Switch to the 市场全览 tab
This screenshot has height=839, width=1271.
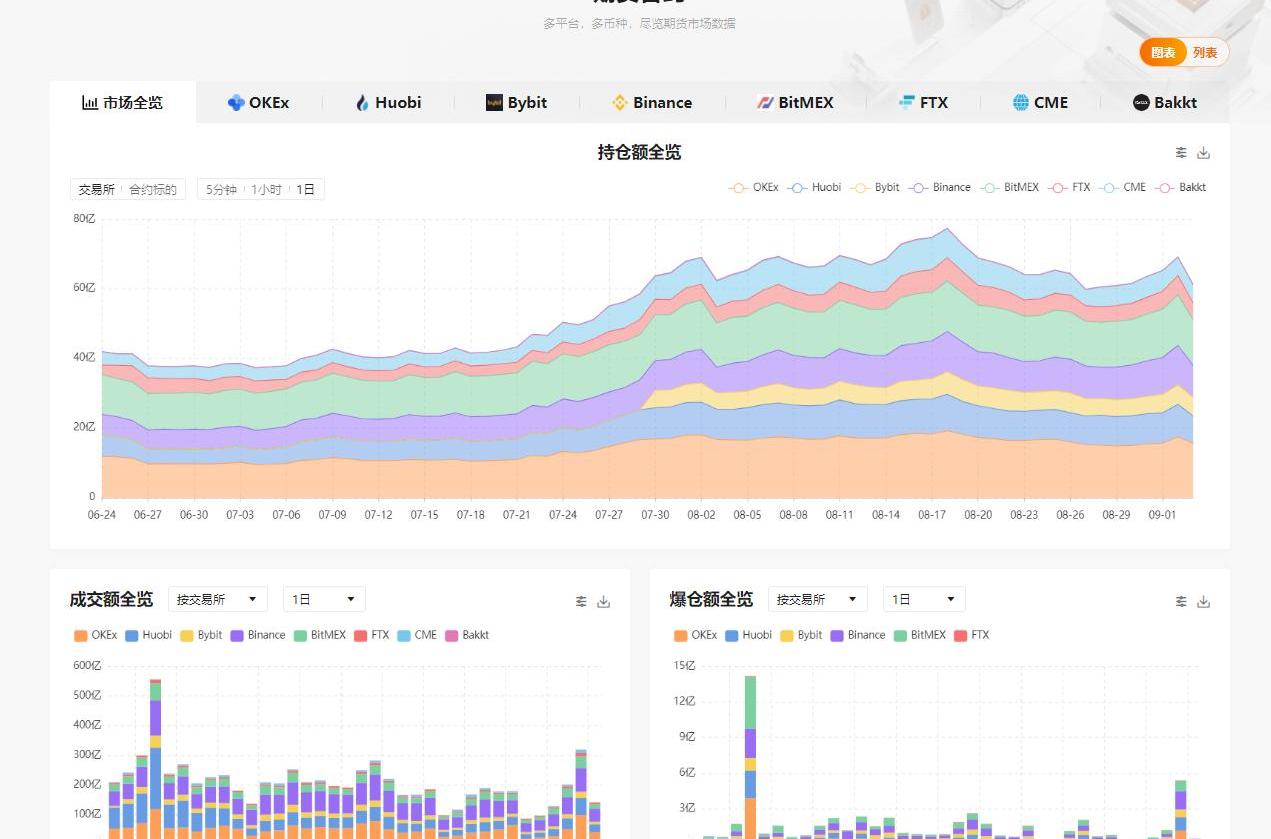[123, 102]
